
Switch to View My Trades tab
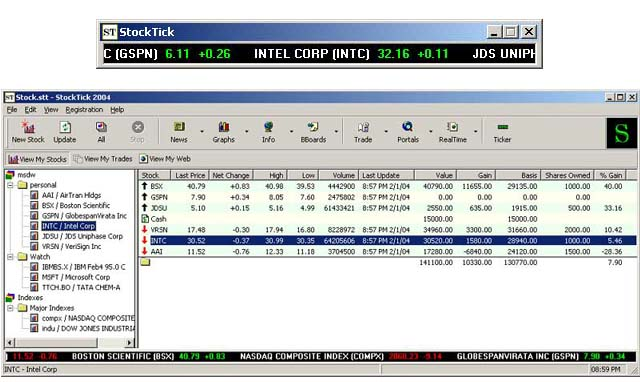(x=103, y=159)
